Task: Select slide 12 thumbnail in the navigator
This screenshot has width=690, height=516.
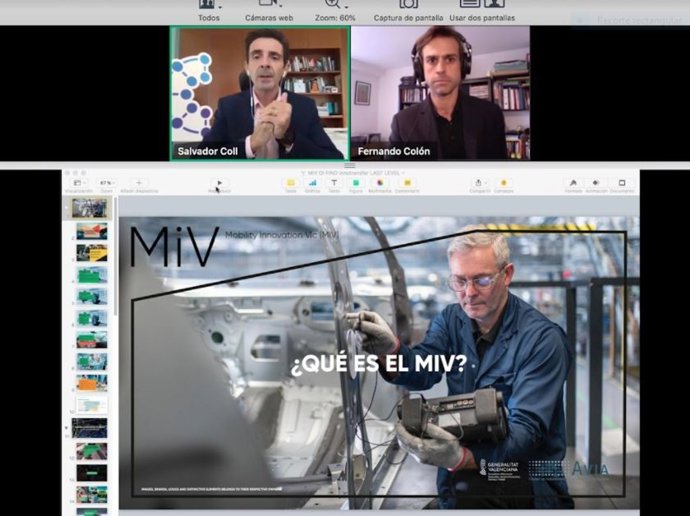Action: point(92,451)
